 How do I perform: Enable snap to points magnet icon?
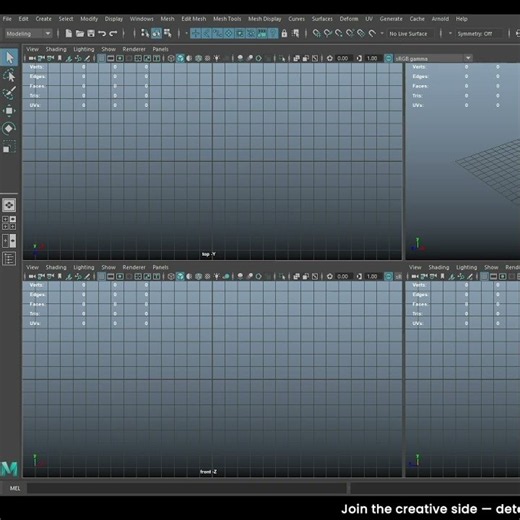339,33
